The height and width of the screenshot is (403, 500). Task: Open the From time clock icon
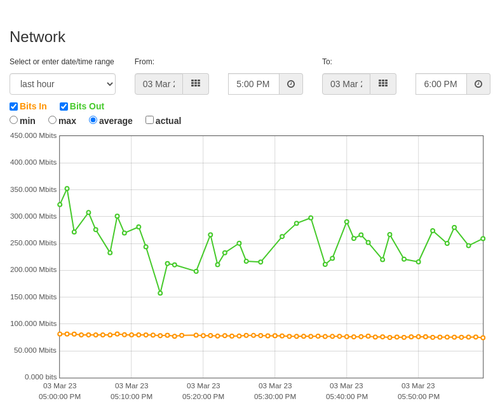tap(291, 84)
